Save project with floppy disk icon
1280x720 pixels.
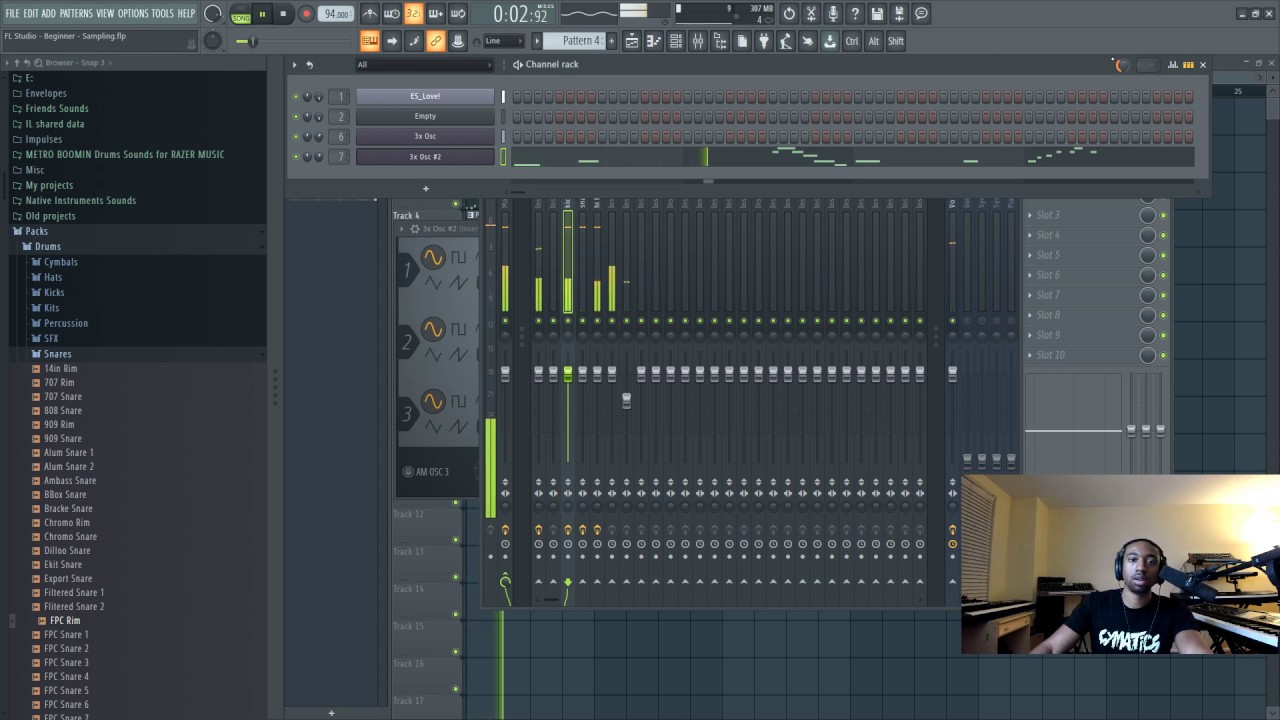pyautogui.click(x=877, y=14)
